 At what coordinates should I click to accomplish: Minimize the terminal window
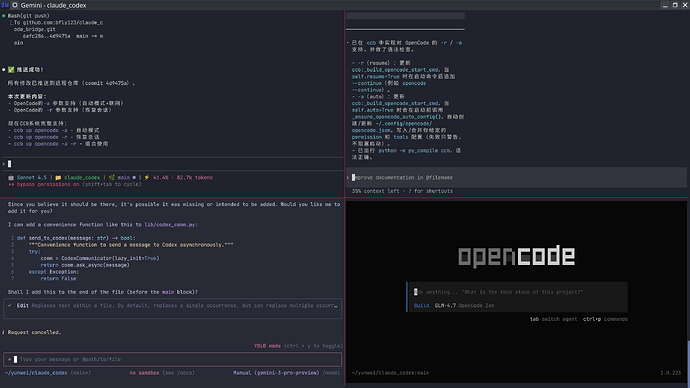(x=665, y=5)
